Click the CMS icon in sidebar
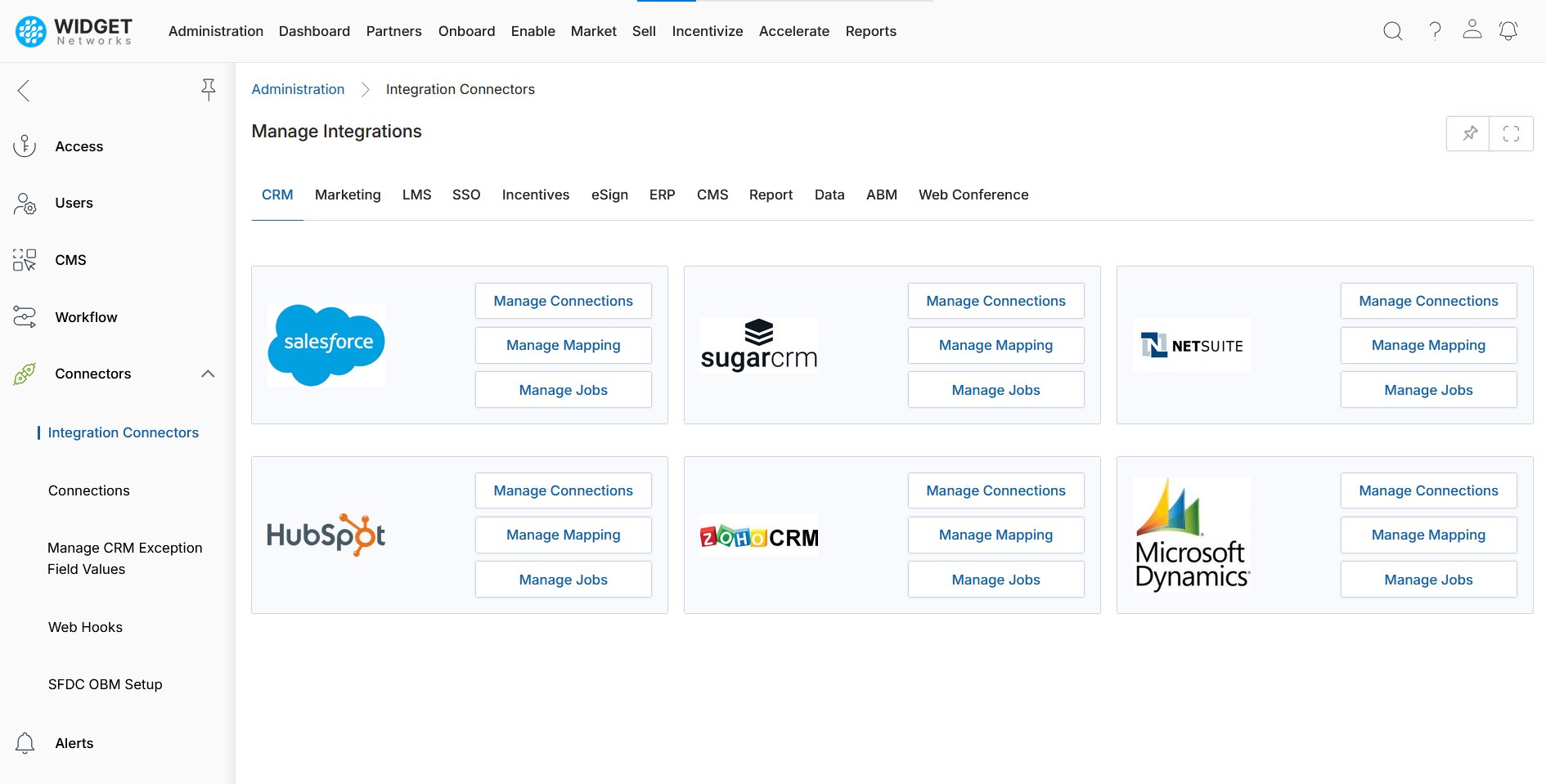Viewport: 1546px width, 784px height. click(25, 260)
